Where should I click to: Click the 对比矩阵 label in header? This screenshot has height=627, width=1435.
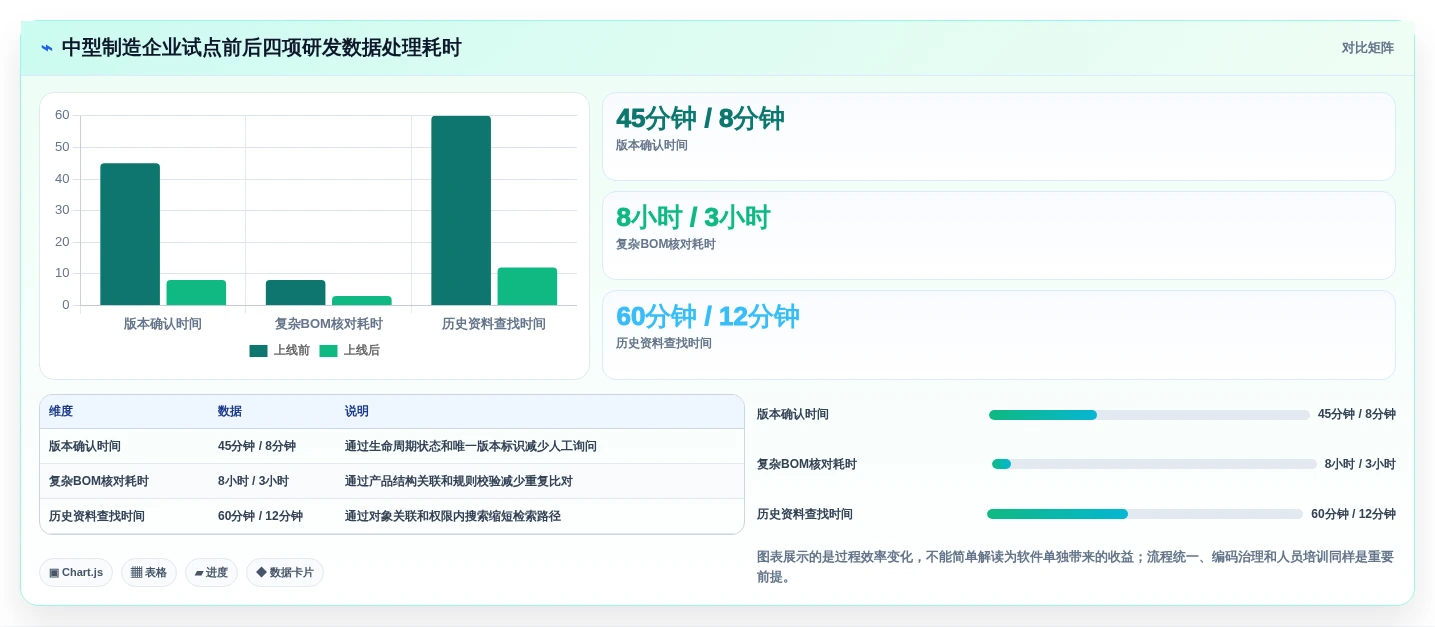pyautogui.click(x=1367, y=48)
